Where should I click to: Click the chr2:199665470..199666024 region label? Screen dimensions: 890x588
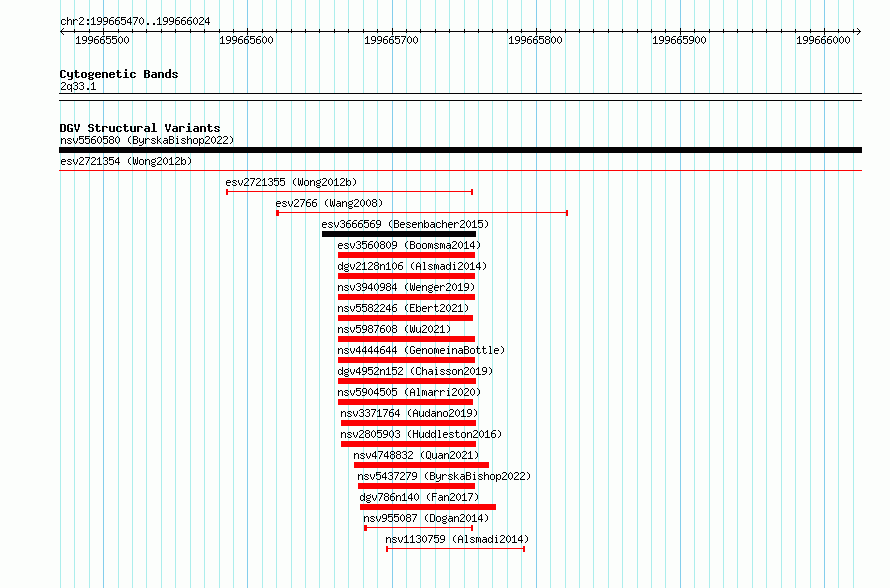[x=135, y=21]
